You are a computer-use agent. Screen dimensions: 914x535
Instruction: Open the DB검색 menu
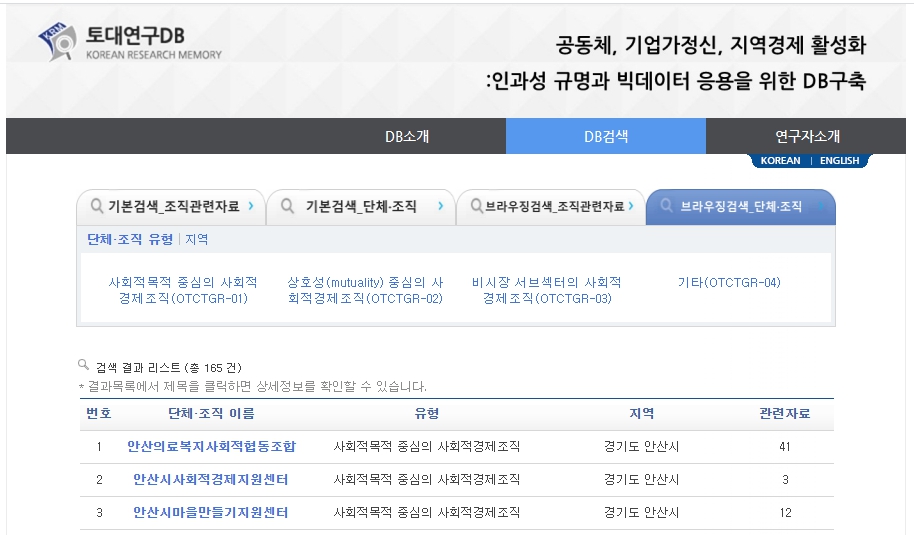(x=606, y=136)
